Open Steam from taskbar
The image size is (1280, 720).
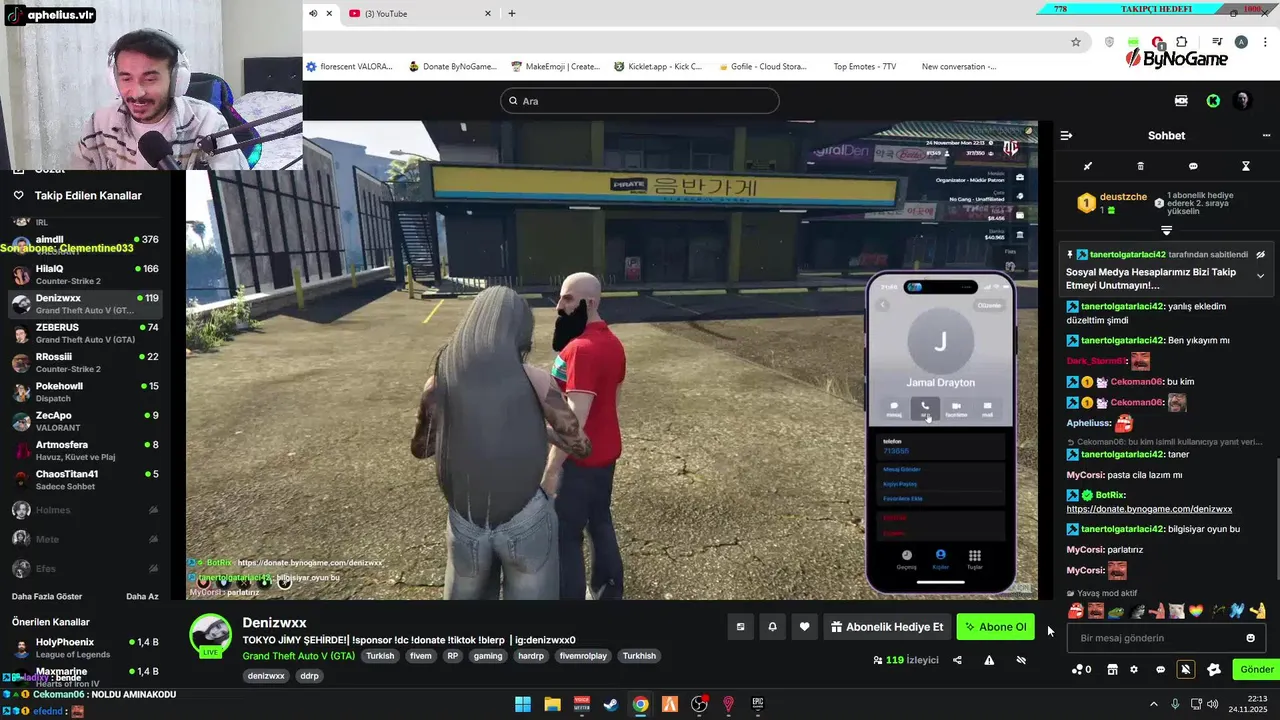(610, 704)
